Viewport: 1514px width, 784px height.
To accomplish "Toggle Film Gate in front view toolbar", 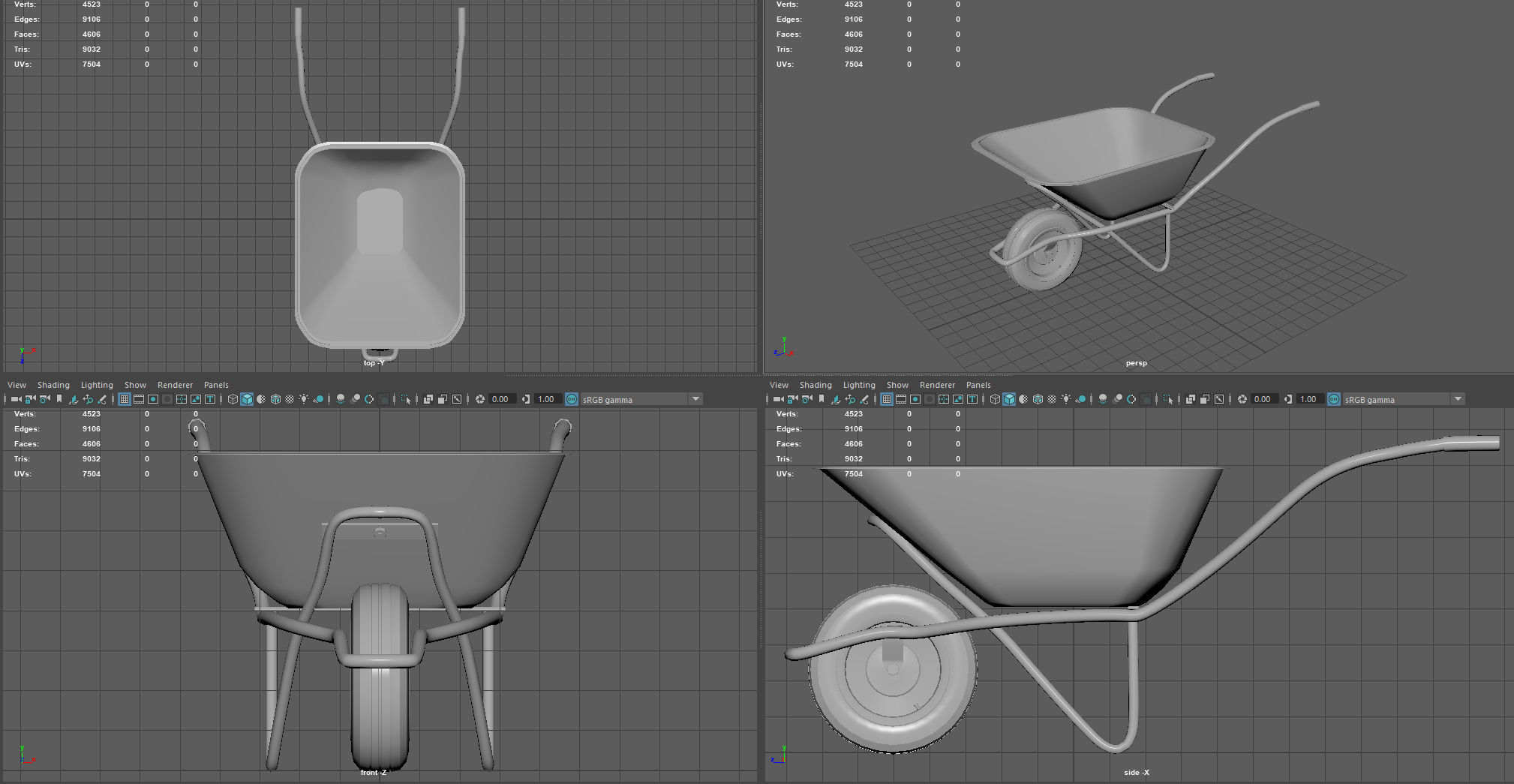I will [x=139, y=399].
